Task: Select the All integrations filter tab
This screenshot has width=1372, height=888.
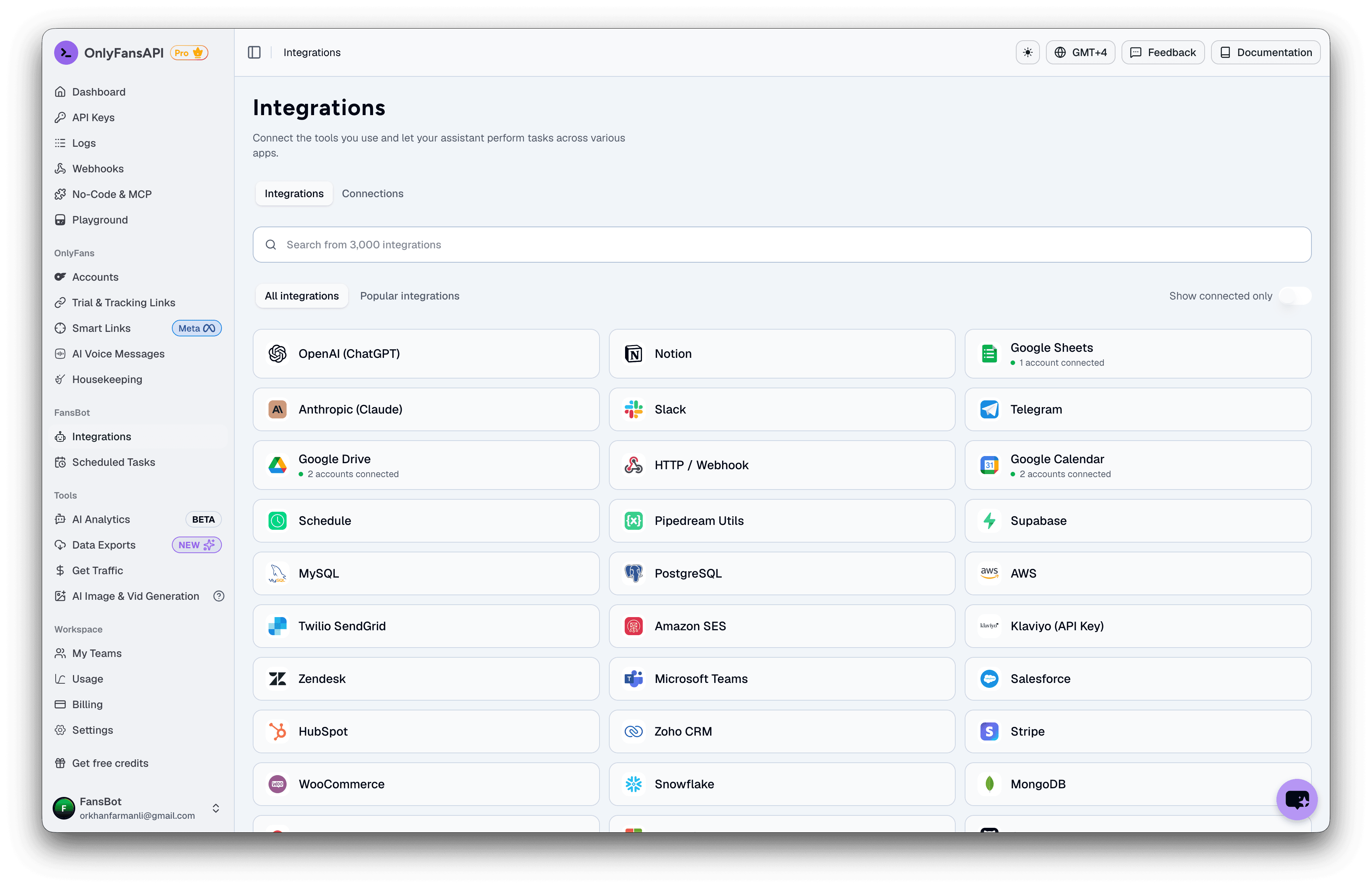Action: point(301,296)
